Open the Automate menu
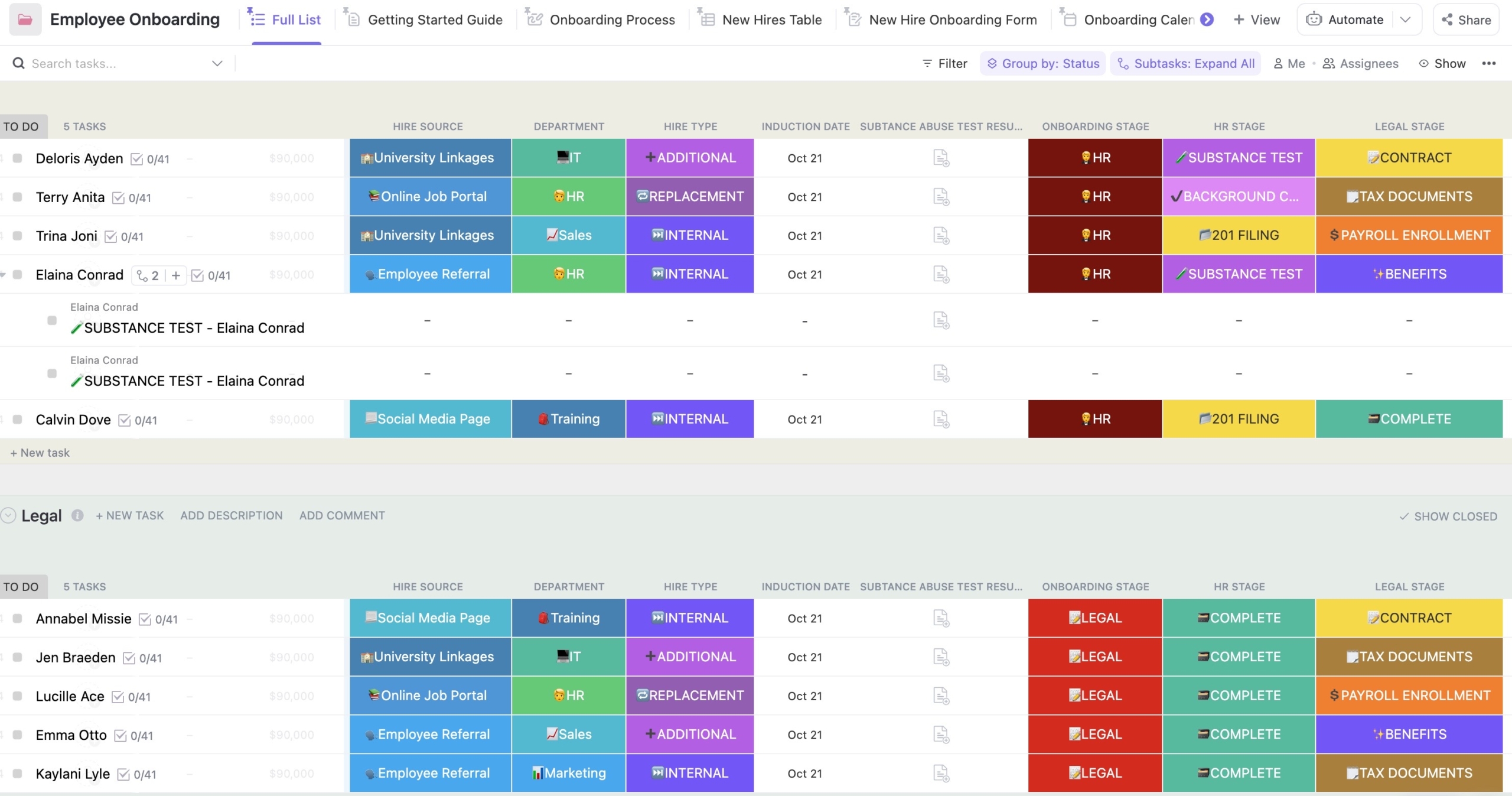The width and height of the screenshot is (1512, 796). (1353, 19)
